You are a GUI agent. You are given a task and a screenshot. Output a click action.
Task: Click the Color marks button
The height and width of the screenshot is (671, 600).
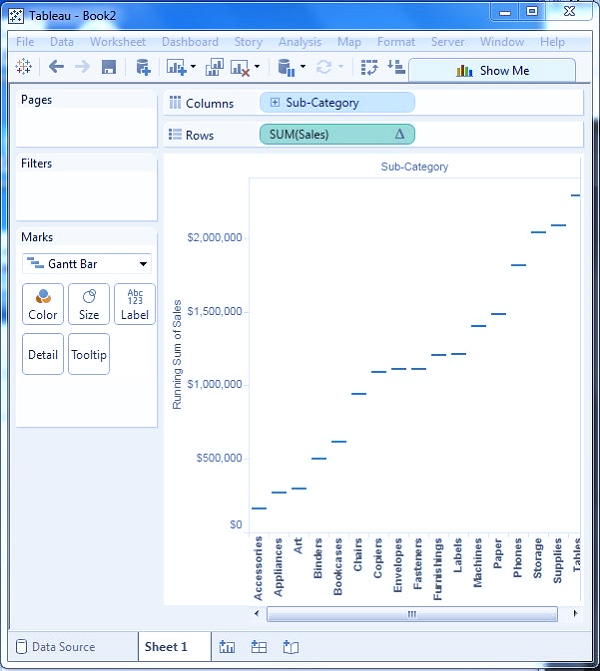(x=43, y=304)
